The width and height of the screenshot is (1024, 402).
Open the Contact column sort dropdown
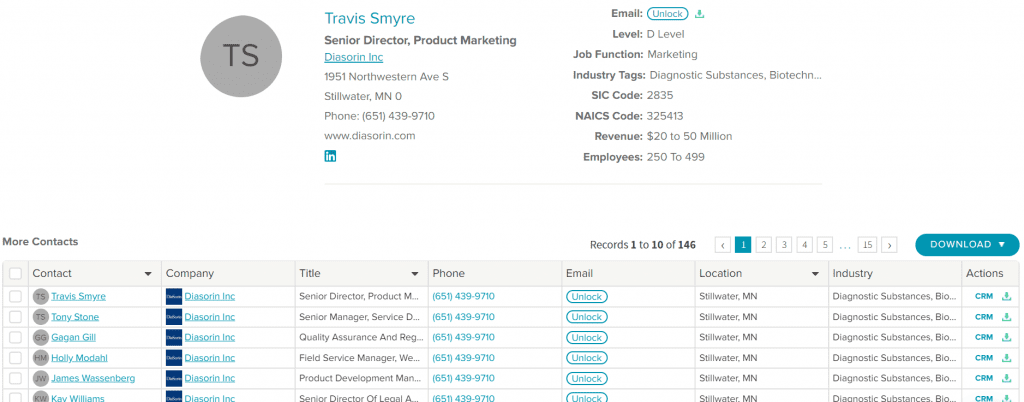pyautogui.click(x=148, y=274)
